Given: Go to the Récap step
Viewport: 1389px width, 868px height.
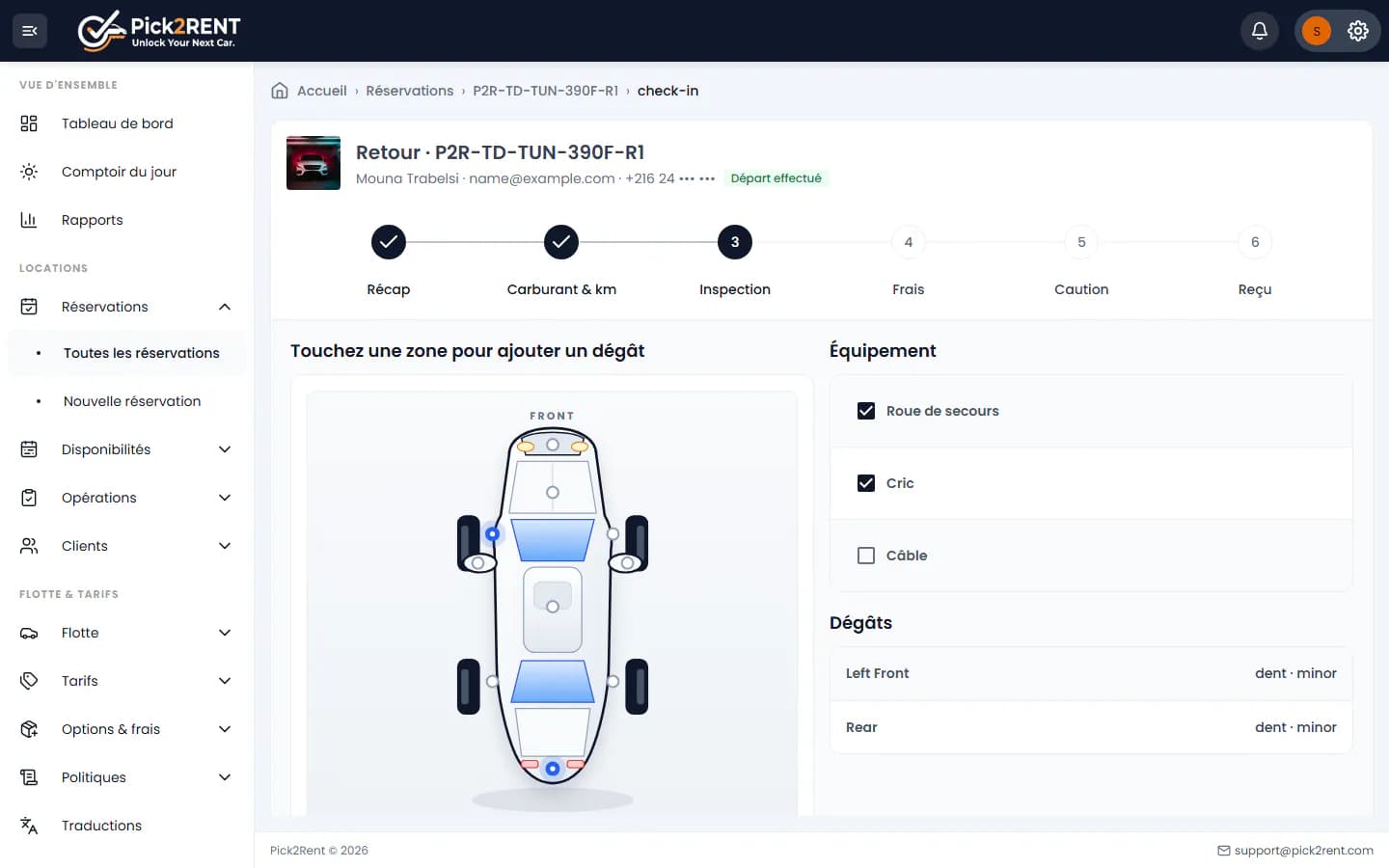Looking at the screenshot, I should tap(389, 242).
